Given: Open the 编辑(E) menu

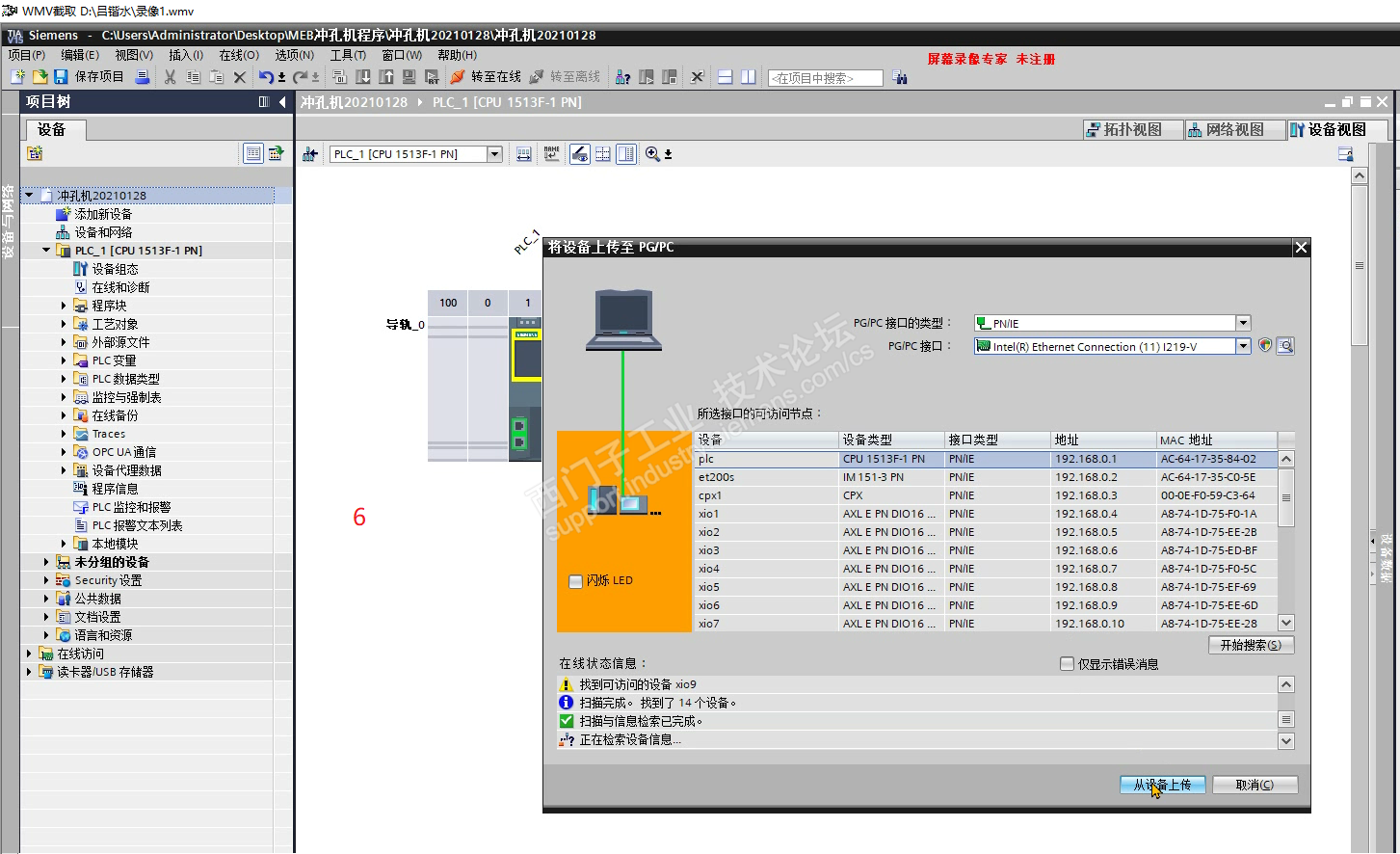Looking at the screenshot, I should click(x=80, y=55).
